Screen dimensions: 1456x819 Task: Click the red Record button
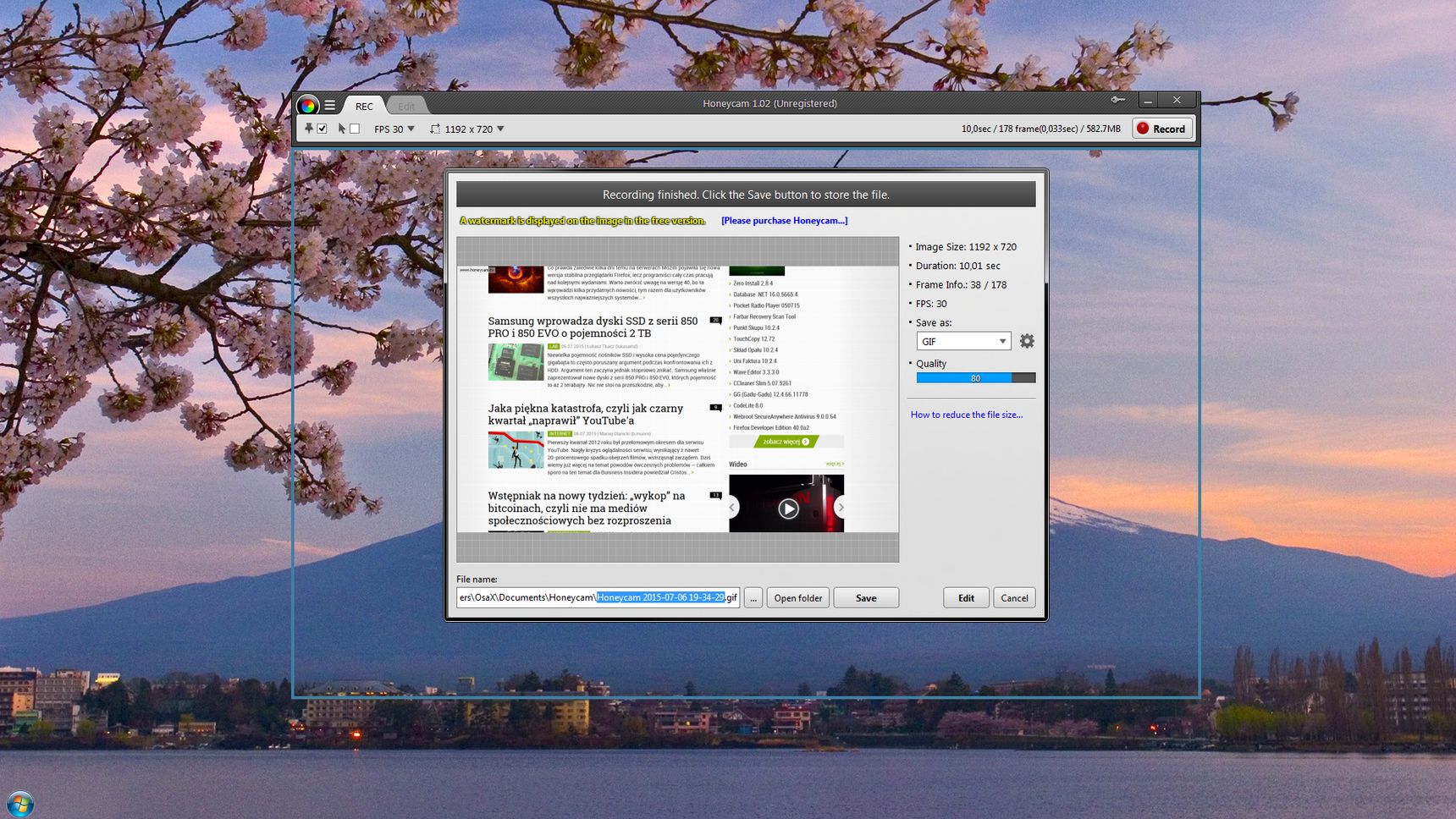click(x=1162, y=129)
